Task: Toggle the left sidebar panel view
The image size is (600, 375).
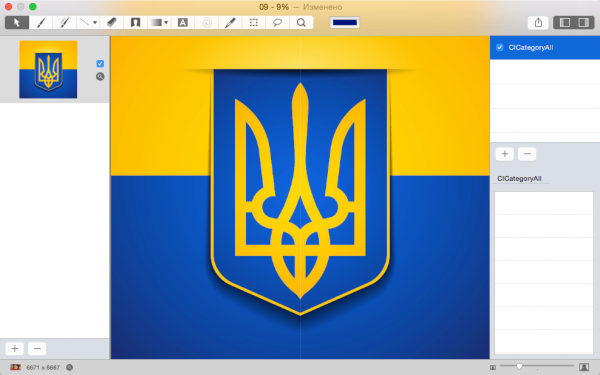Action: tap(565, 23)
